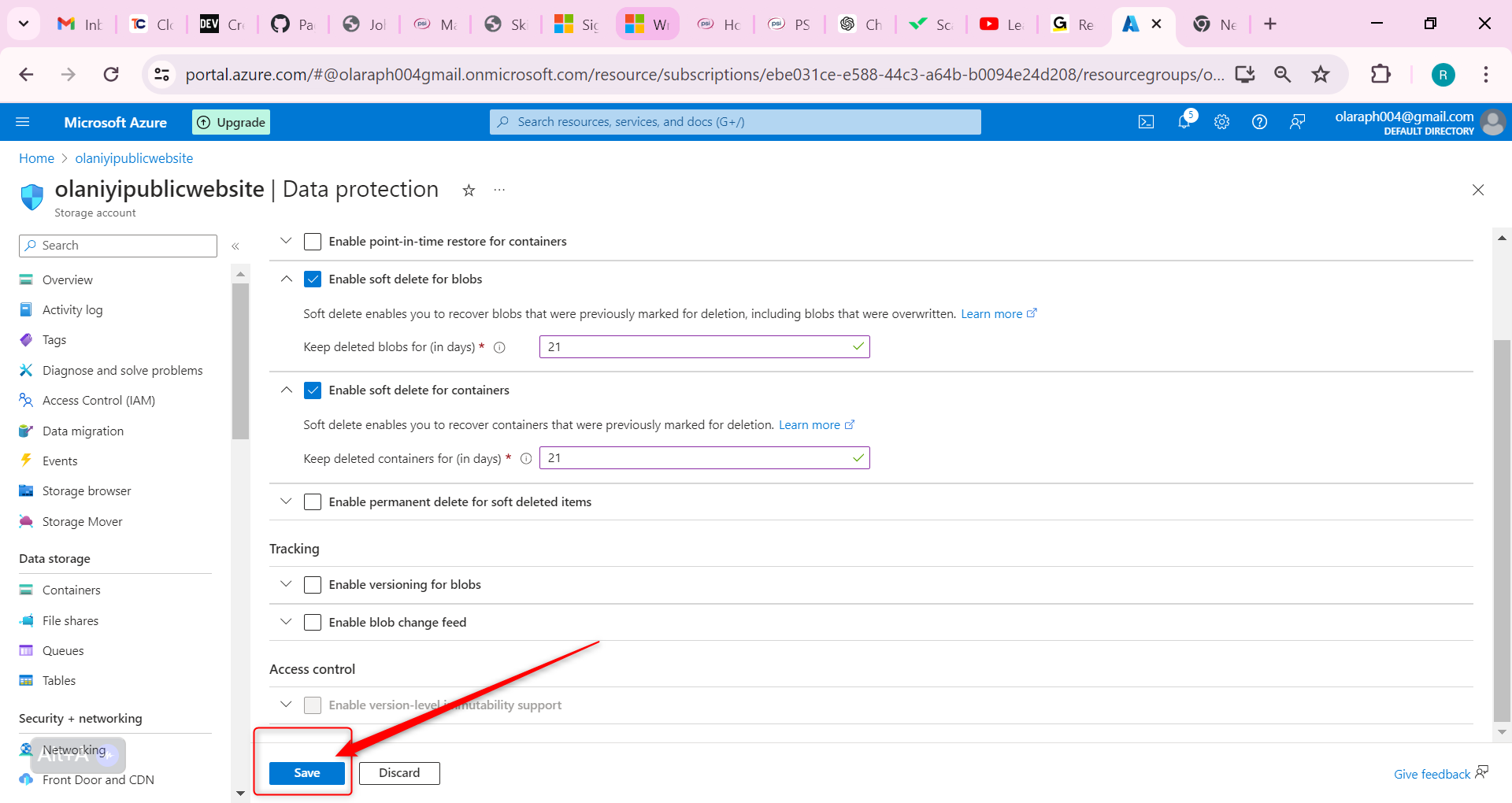Show info for Keep deleted containers days
1512x803 pixels.
(526, 458)
